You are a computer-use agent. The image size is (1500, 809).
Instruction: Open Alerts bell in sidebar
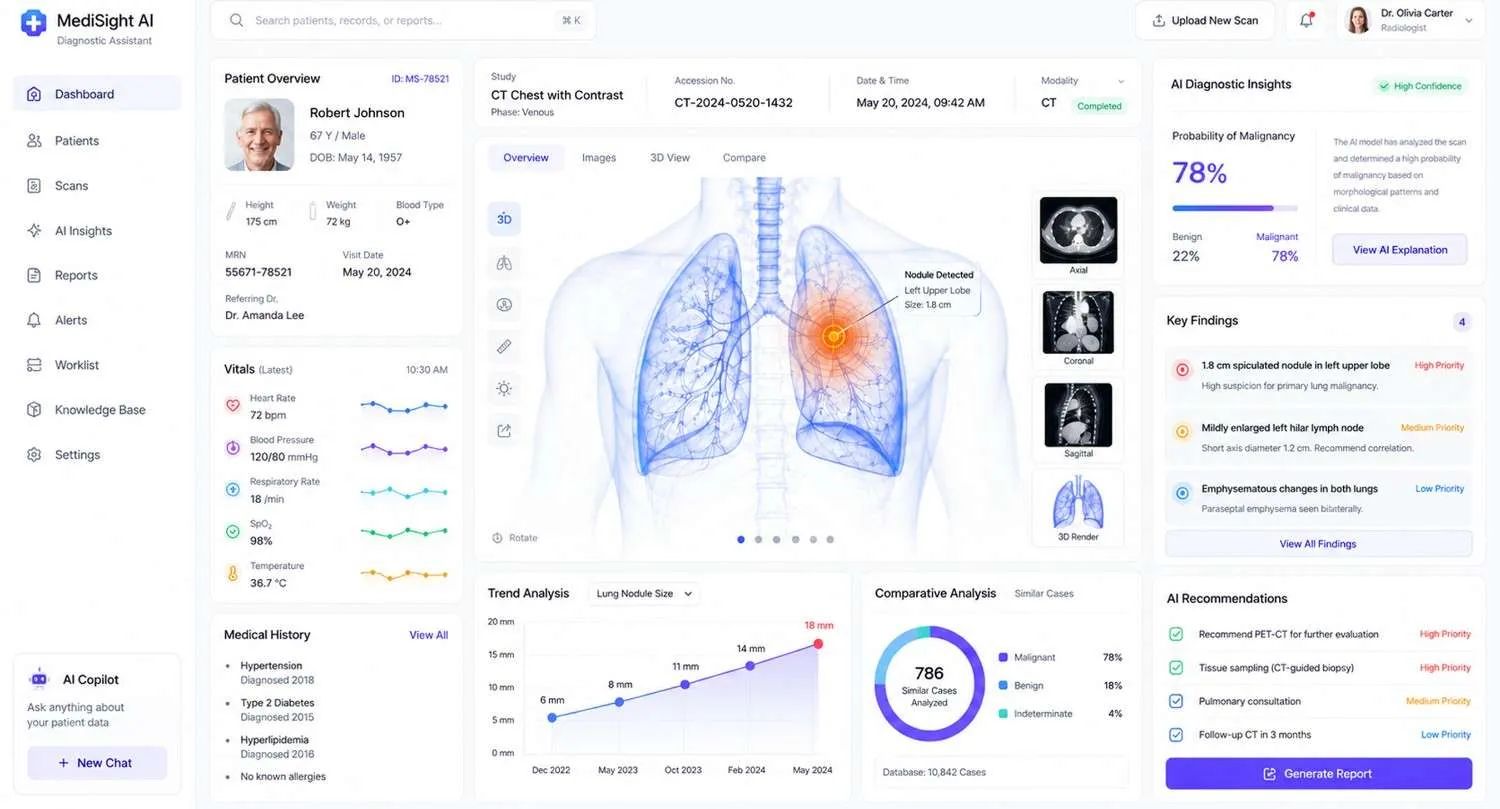(34, 320)
